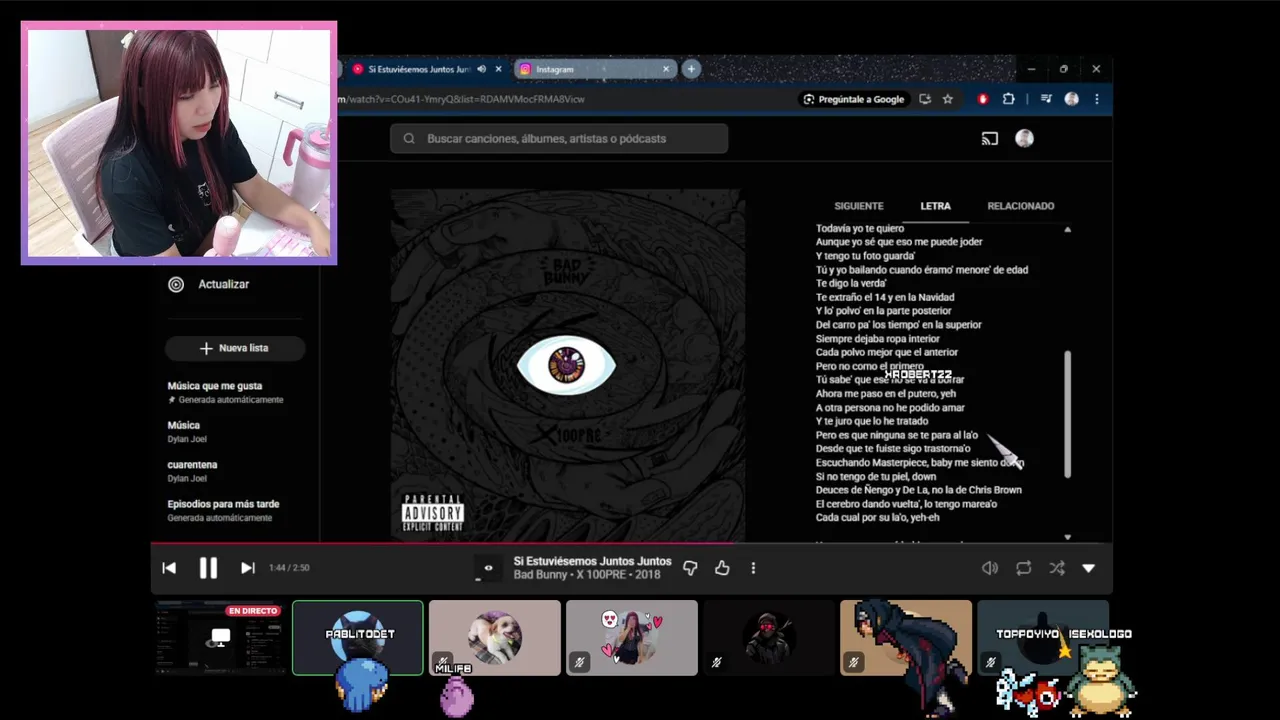Select the red-masked avatar participant tile
The image size is (1280, 720).
(768, 637)
